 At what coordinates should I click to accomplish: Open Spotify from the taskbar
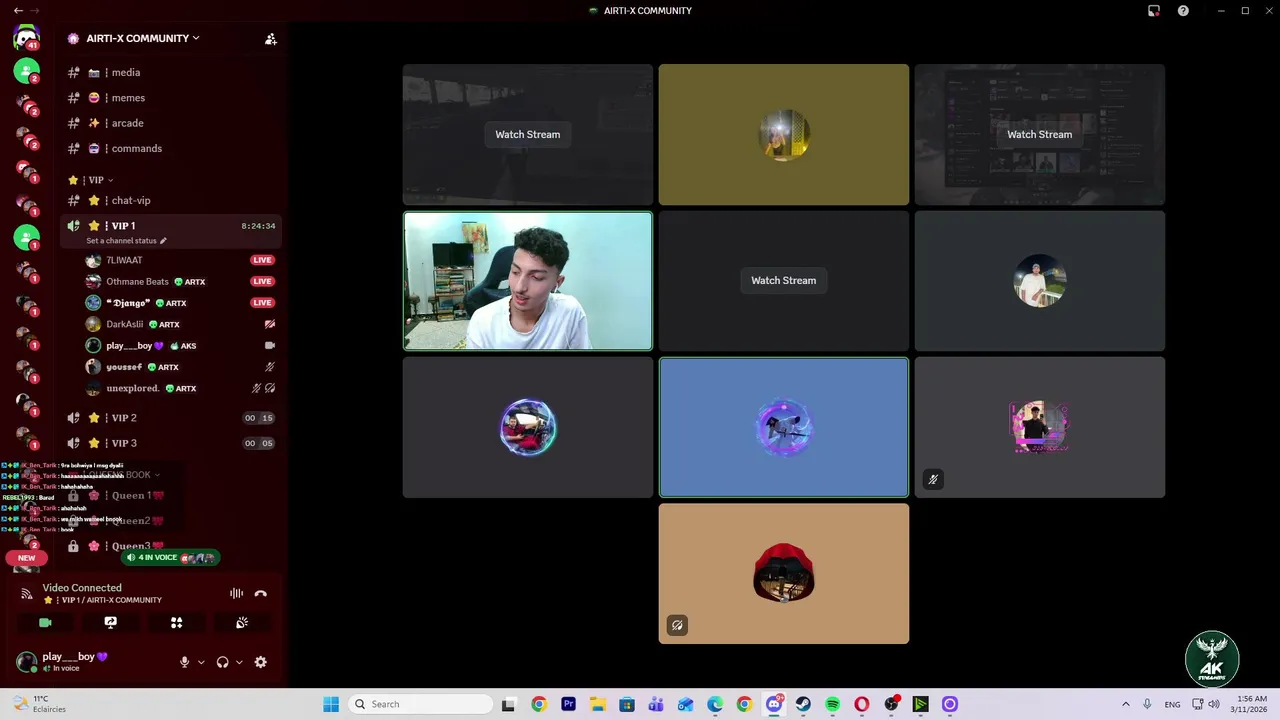[832, 704]
